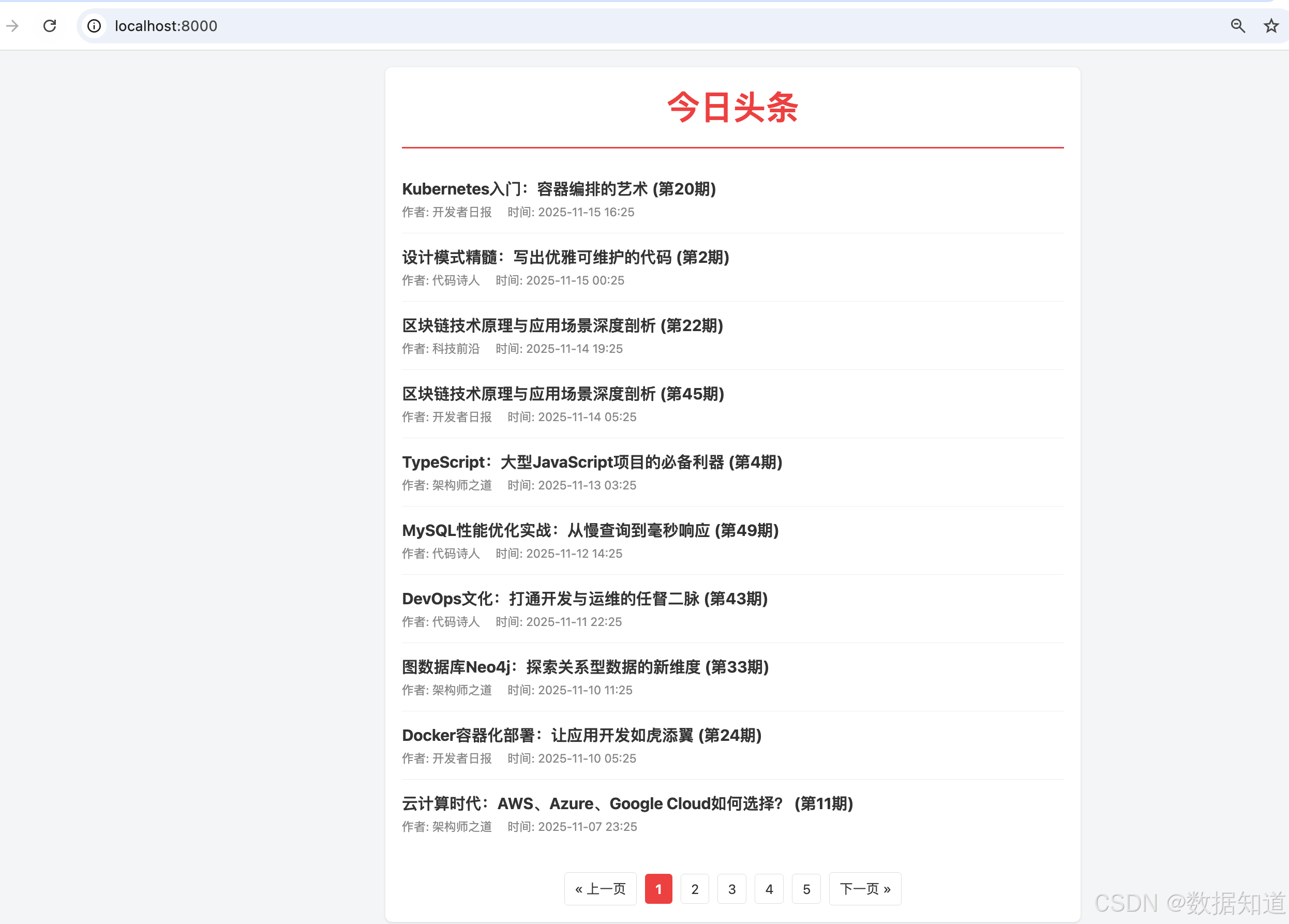Open DevOps文化 article (第43期)
Screen dimensions: 1289x924
coord(584,598)
